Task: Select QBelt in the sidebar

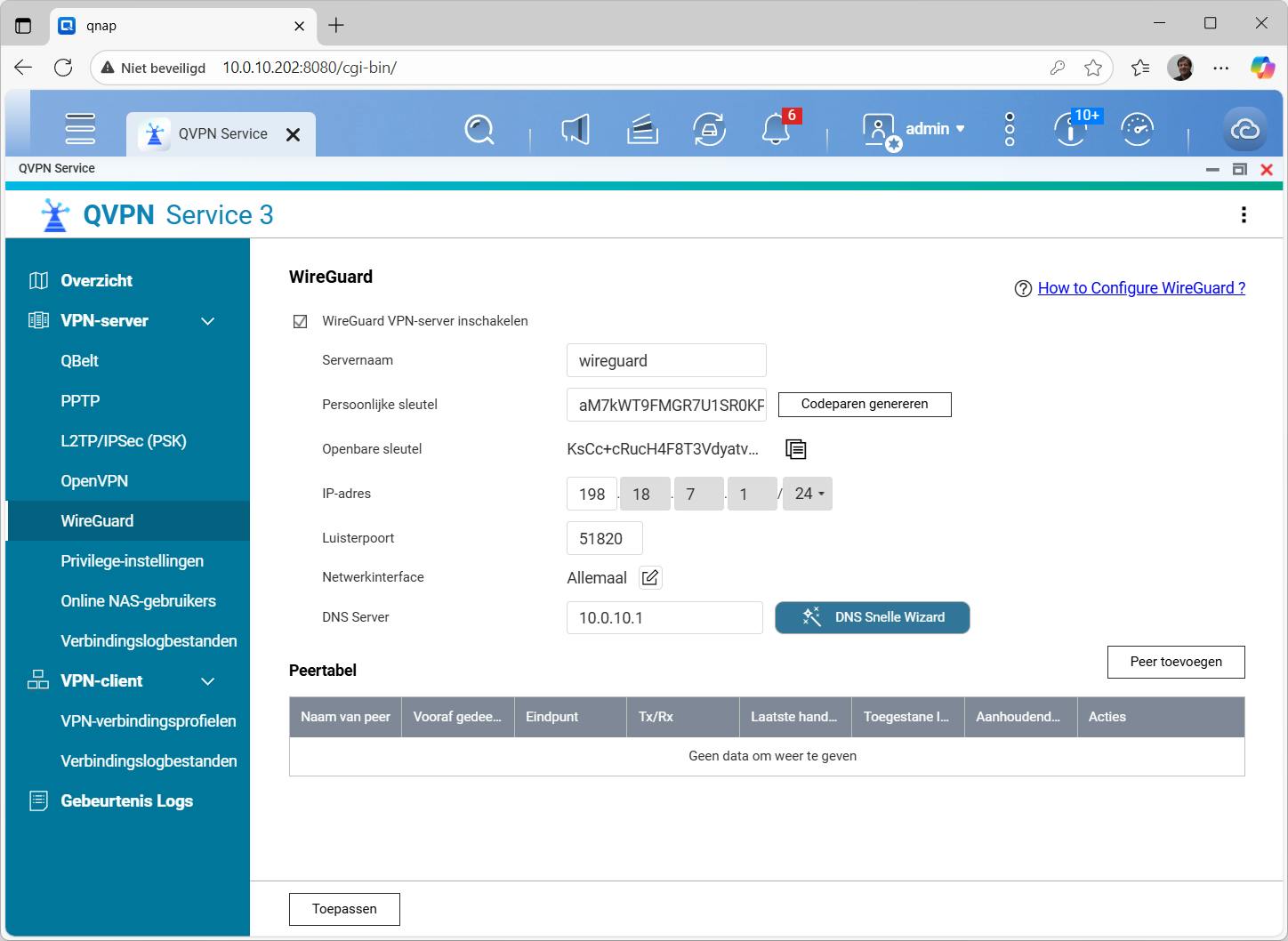Action: [x=79, y=361]
